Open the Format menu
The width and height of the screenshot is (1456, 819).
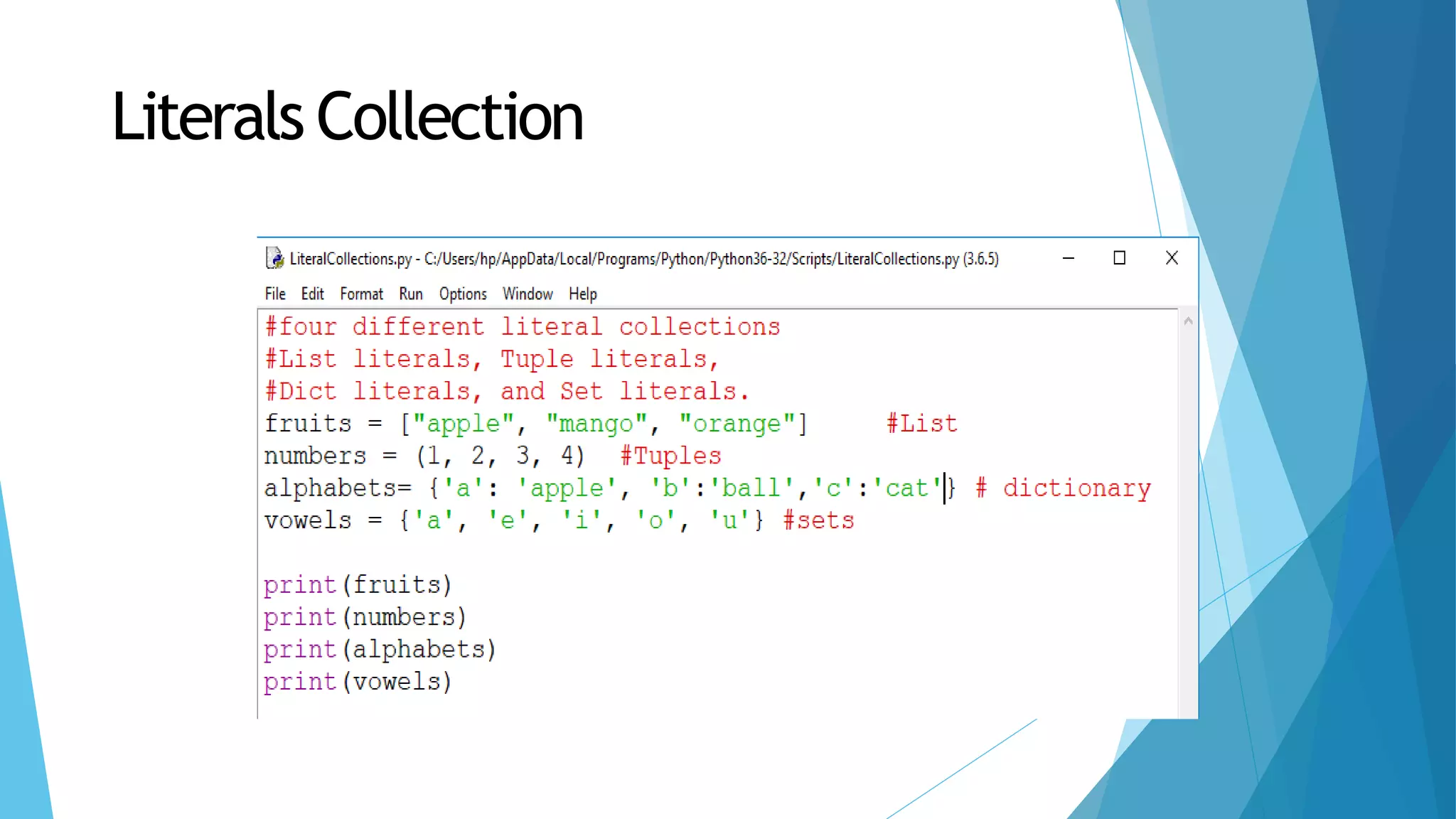click(361, 294)
